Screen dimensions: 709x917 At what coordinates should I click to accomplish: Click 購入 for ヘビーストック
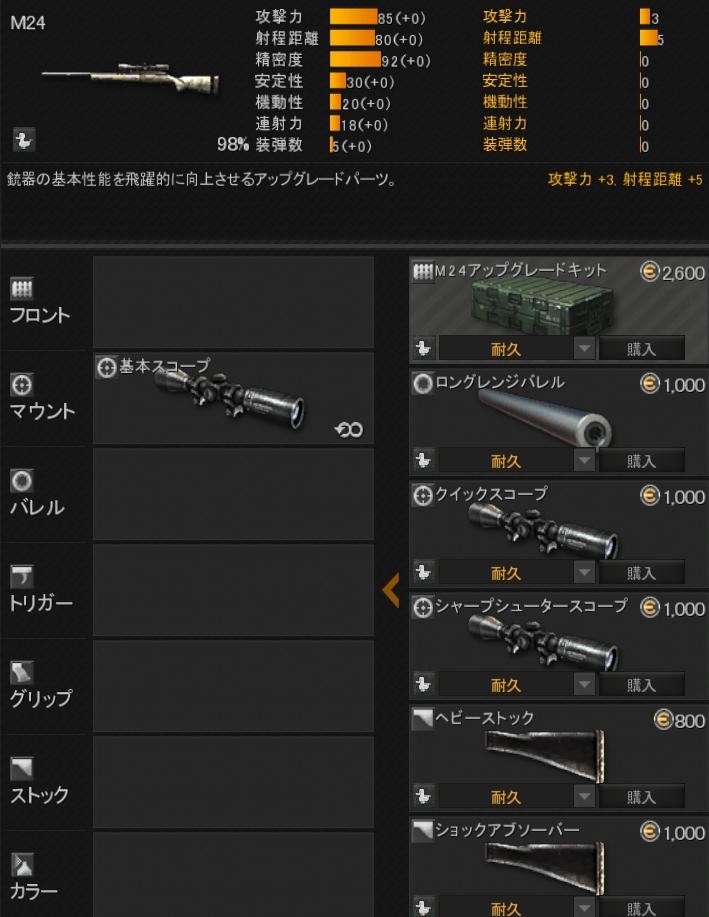pyautogui.click(x=641, y=797)
